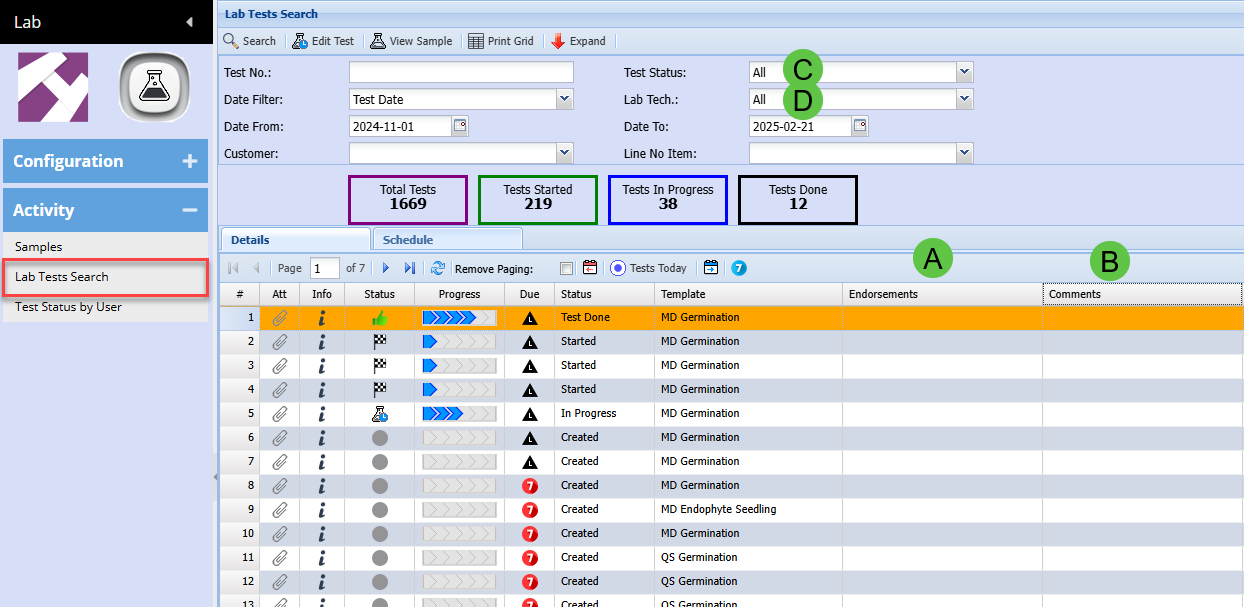
Task: Click the progress bar in row 1
Action: tap(459, 318)
